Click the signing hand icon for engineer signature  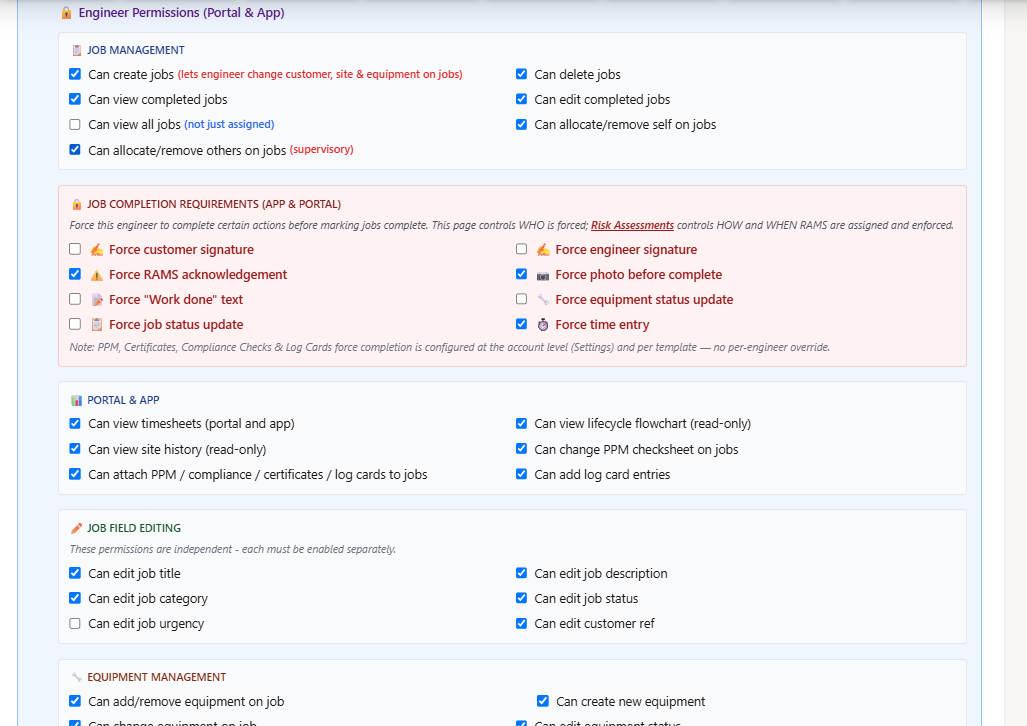click(543, 250)
